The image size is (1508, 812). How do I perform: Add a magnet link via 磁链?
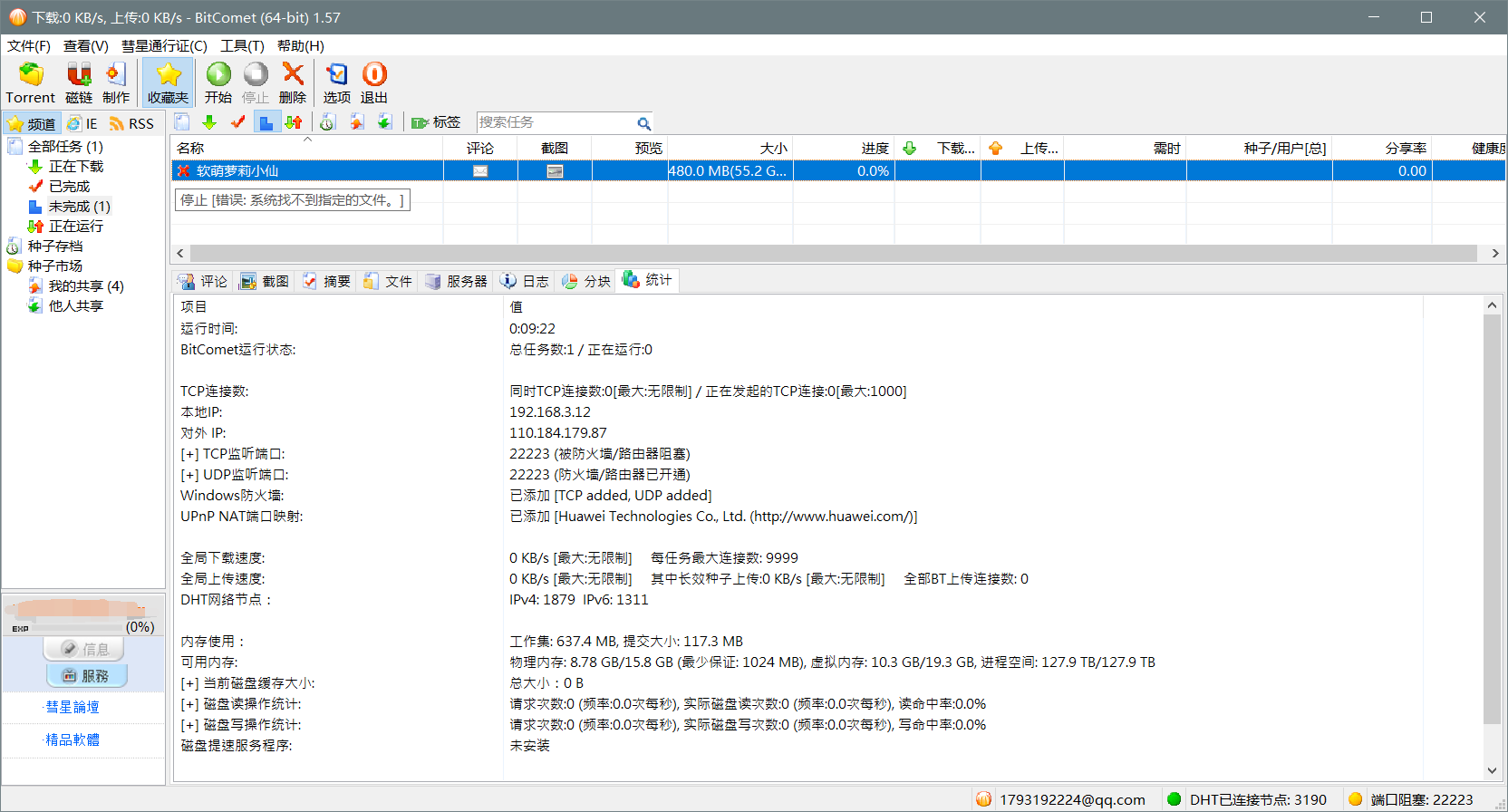tap(79, 82)
